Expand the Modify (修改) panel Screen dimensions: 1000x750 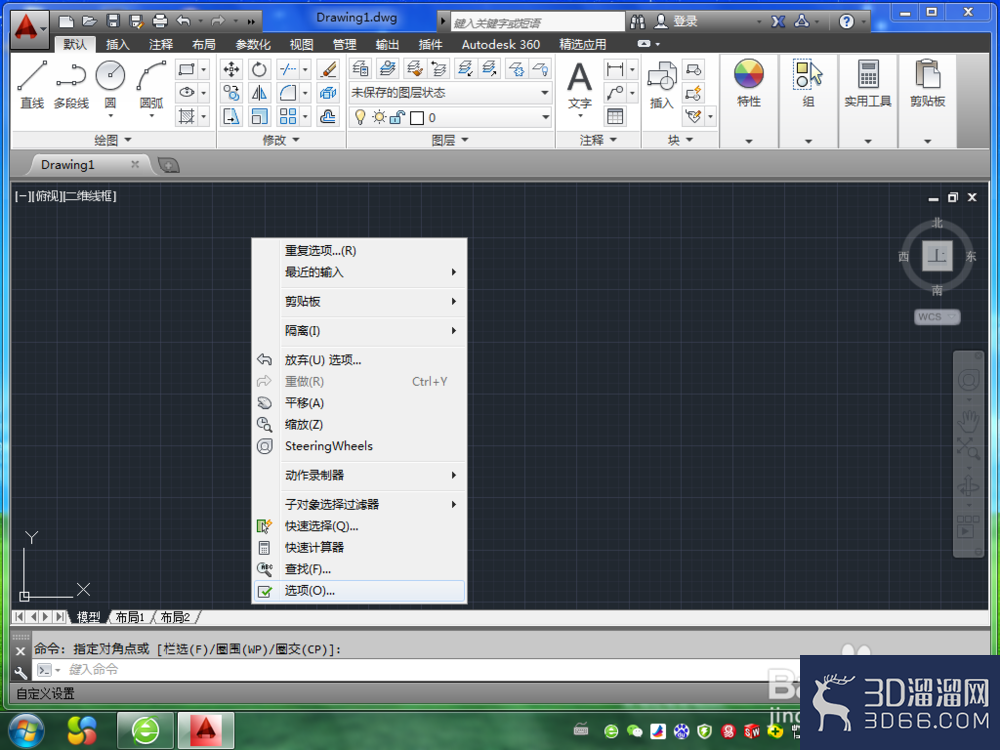coord(281,140)
